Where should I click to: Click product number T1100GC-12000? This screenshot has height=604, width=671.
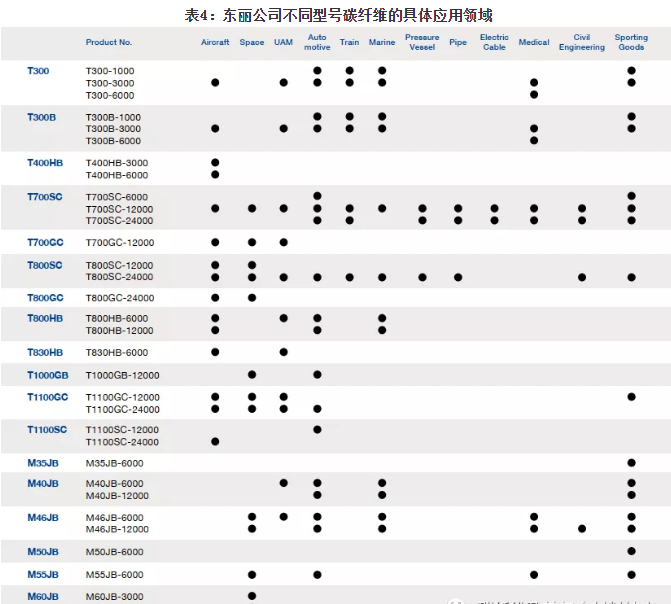pos(122,397)
